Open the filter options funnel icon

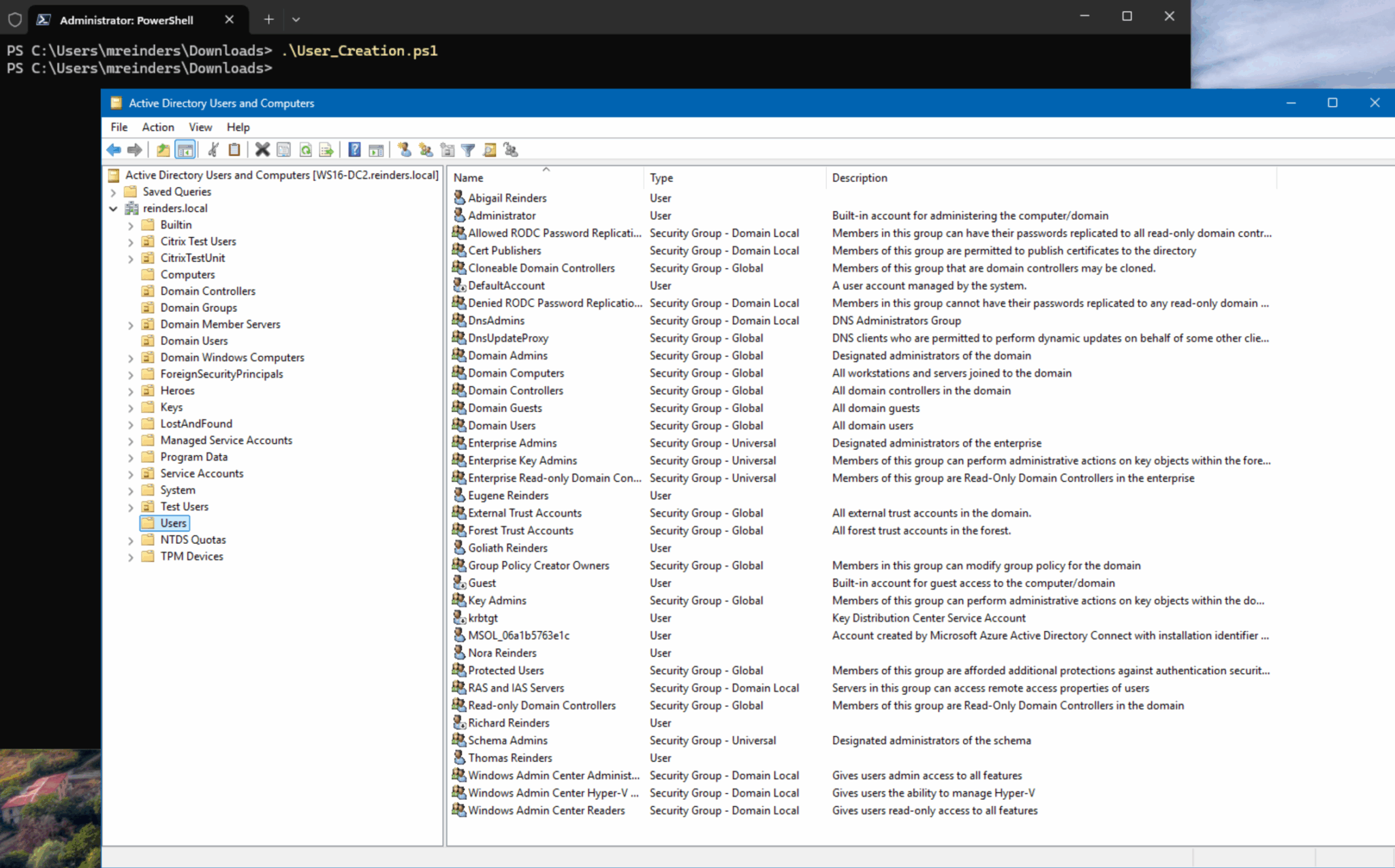[x=468, y=150]
